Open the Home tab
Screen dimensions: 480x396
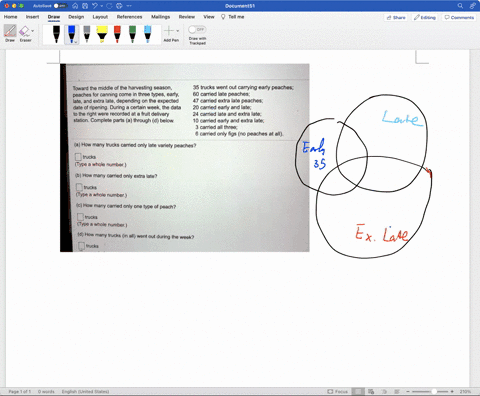point(11,17)
